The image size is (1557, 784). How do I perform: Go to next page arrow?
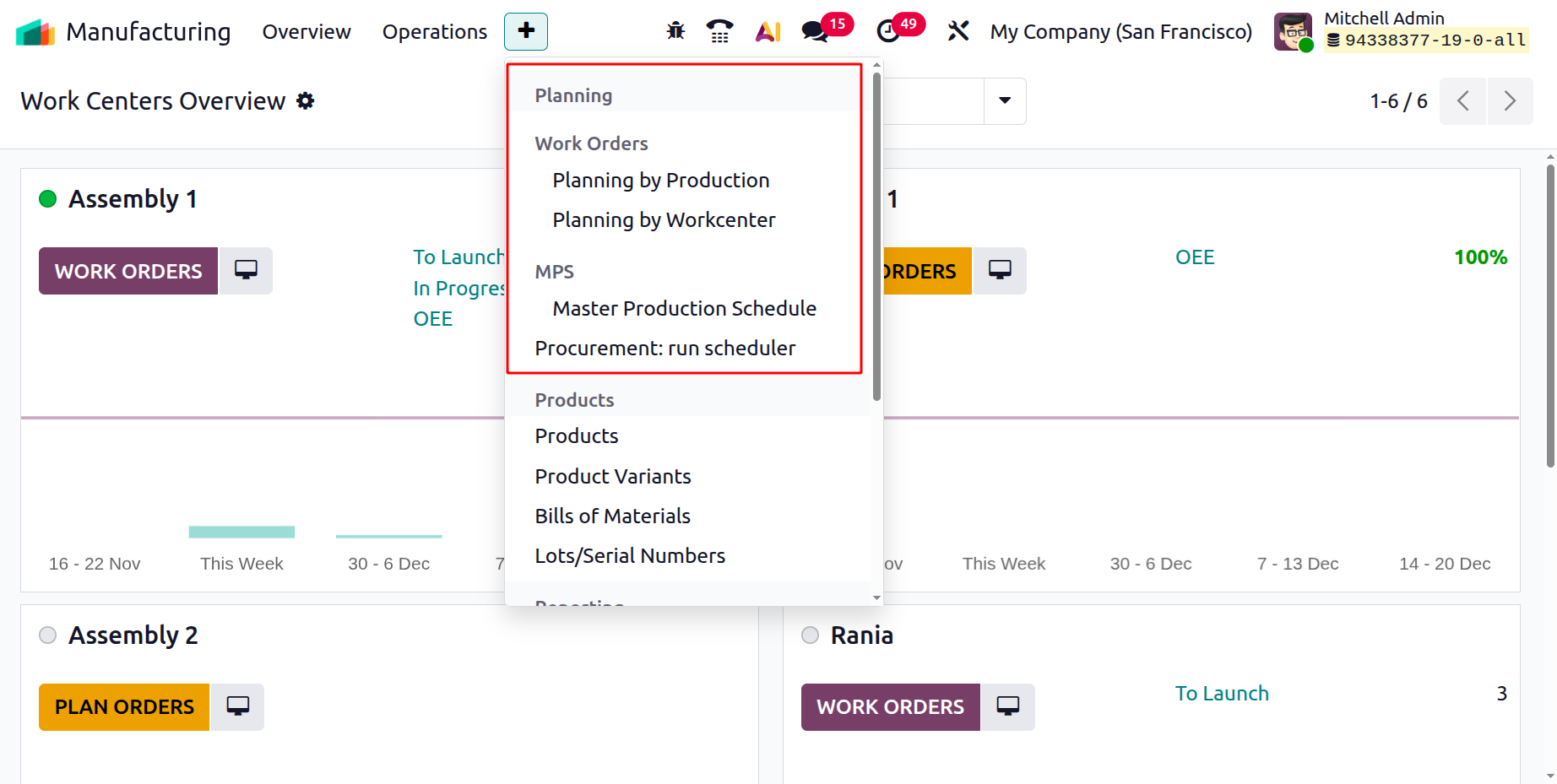coord(1510,101)
